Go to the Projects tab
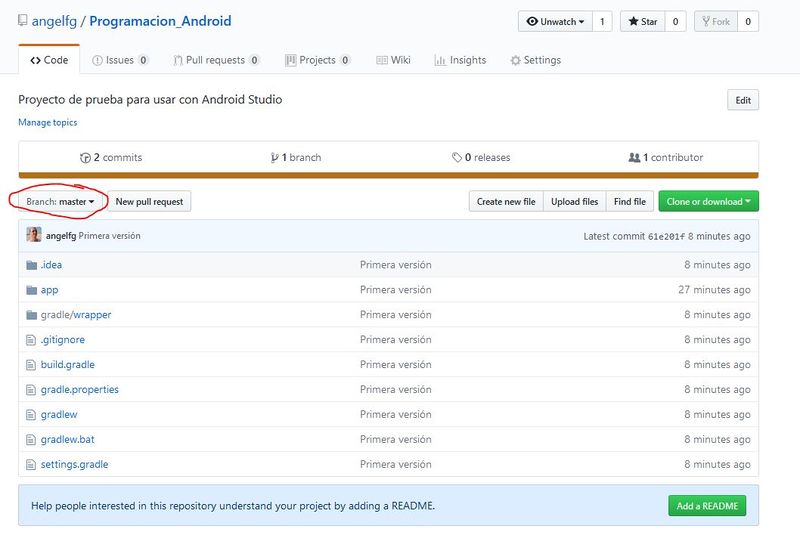Viewport: 800px width, 560px height. click(x=317, y=60)
